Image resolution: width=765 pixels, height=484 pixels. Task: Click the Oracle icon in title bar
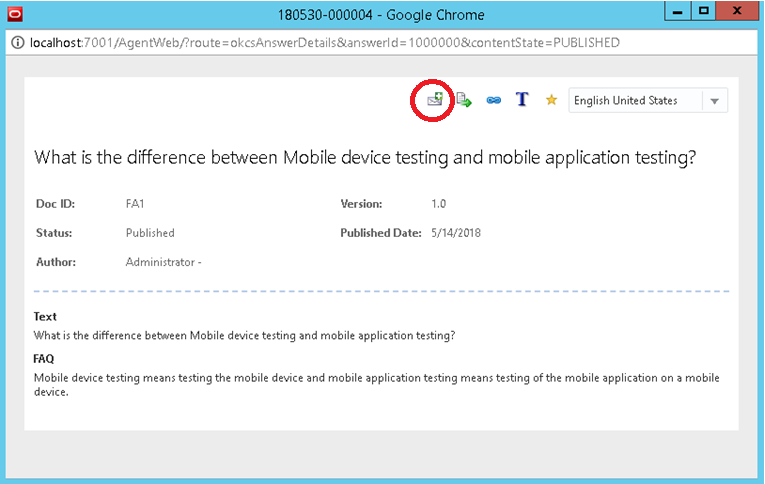(15, 15)
